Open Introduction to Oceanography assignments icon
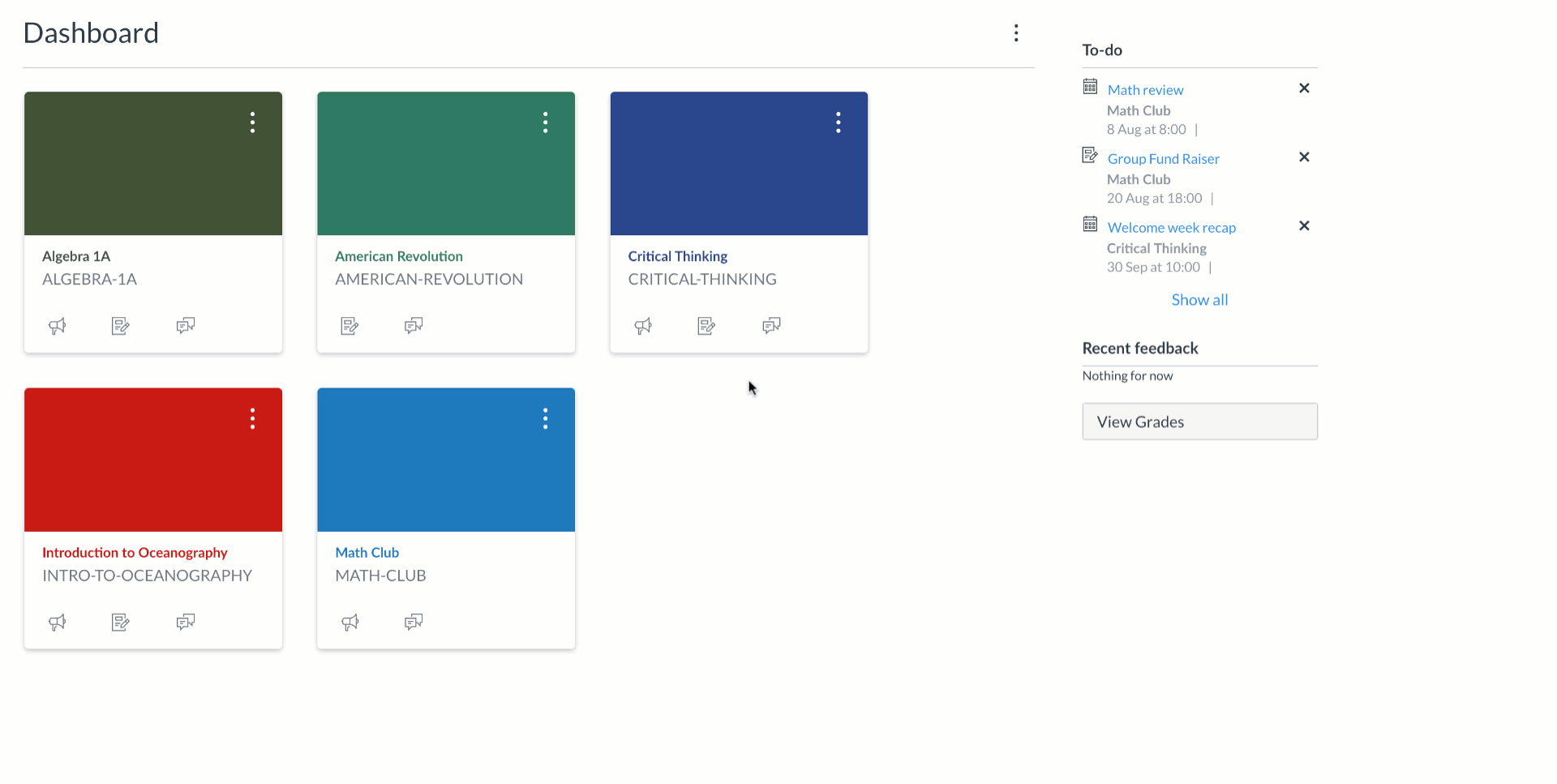 click(x=121, y=622)
